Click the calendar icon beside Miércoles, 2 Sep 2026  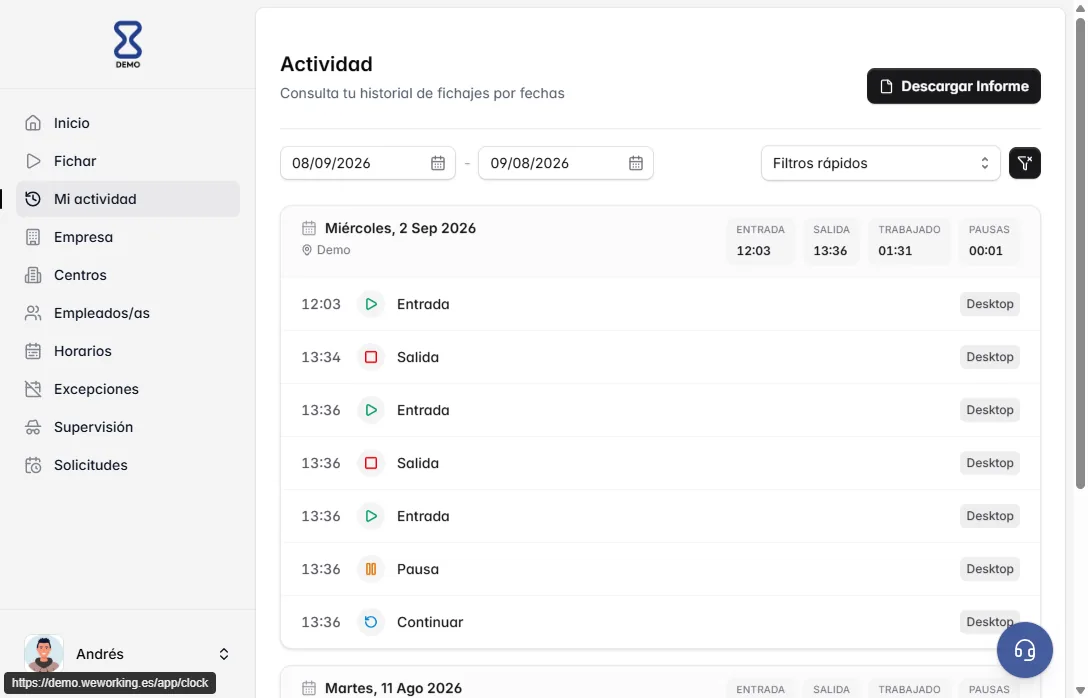(x=309, y=228)
